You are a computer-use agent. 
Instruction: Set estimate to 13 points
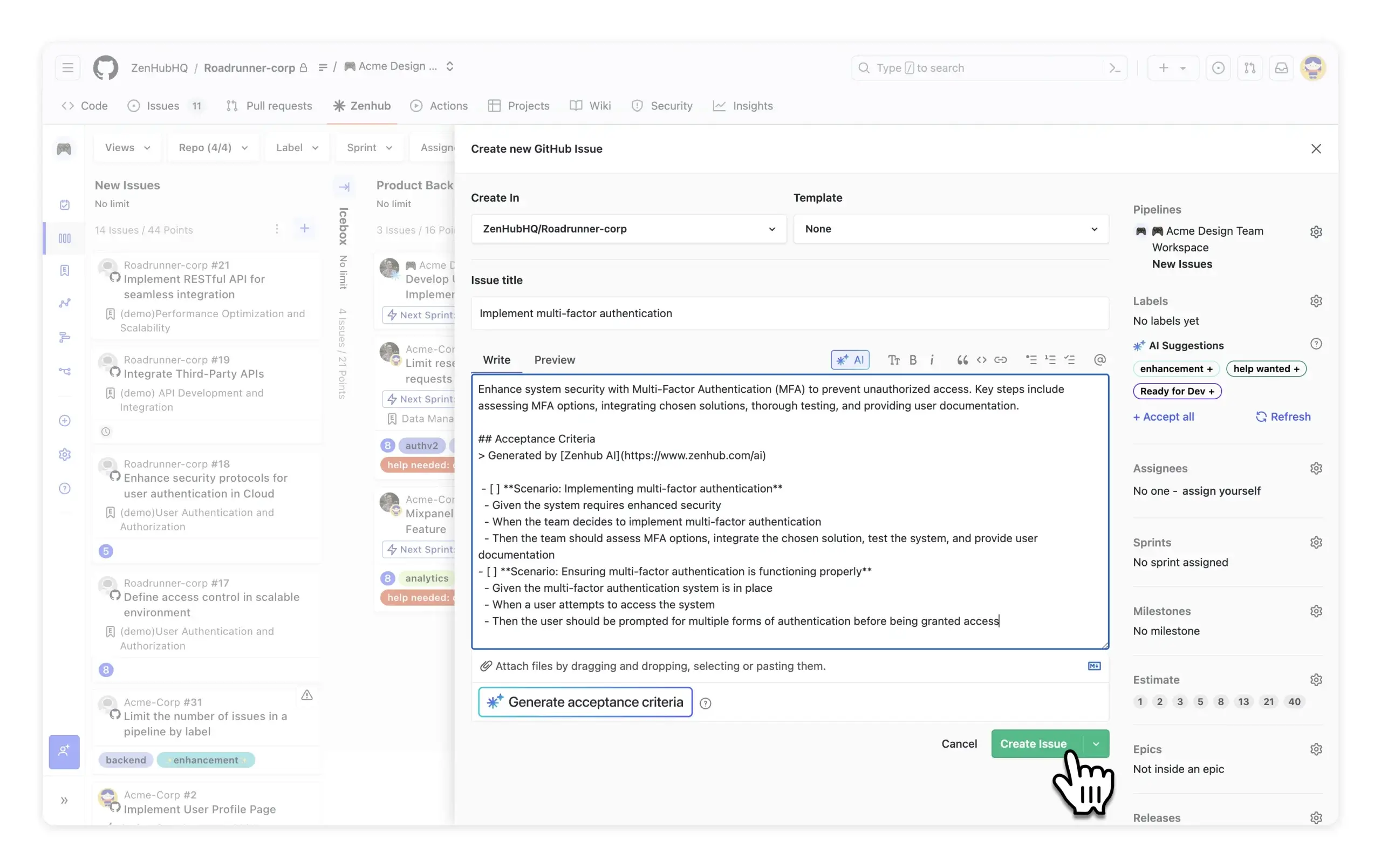[1243, 701]
